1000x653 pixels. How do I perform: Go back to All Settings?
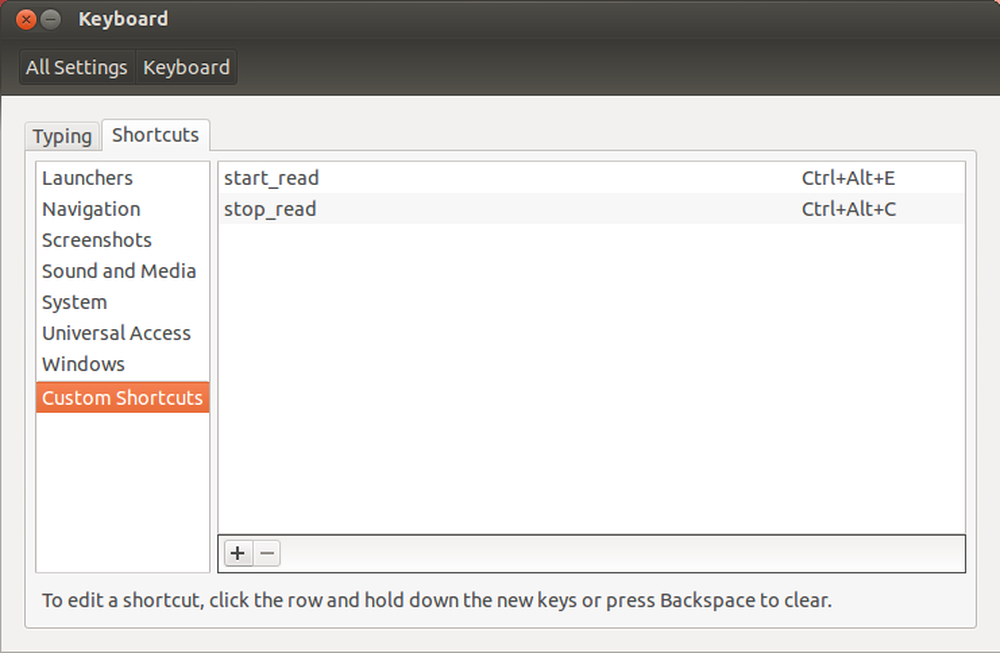click(x=77, y=67)
